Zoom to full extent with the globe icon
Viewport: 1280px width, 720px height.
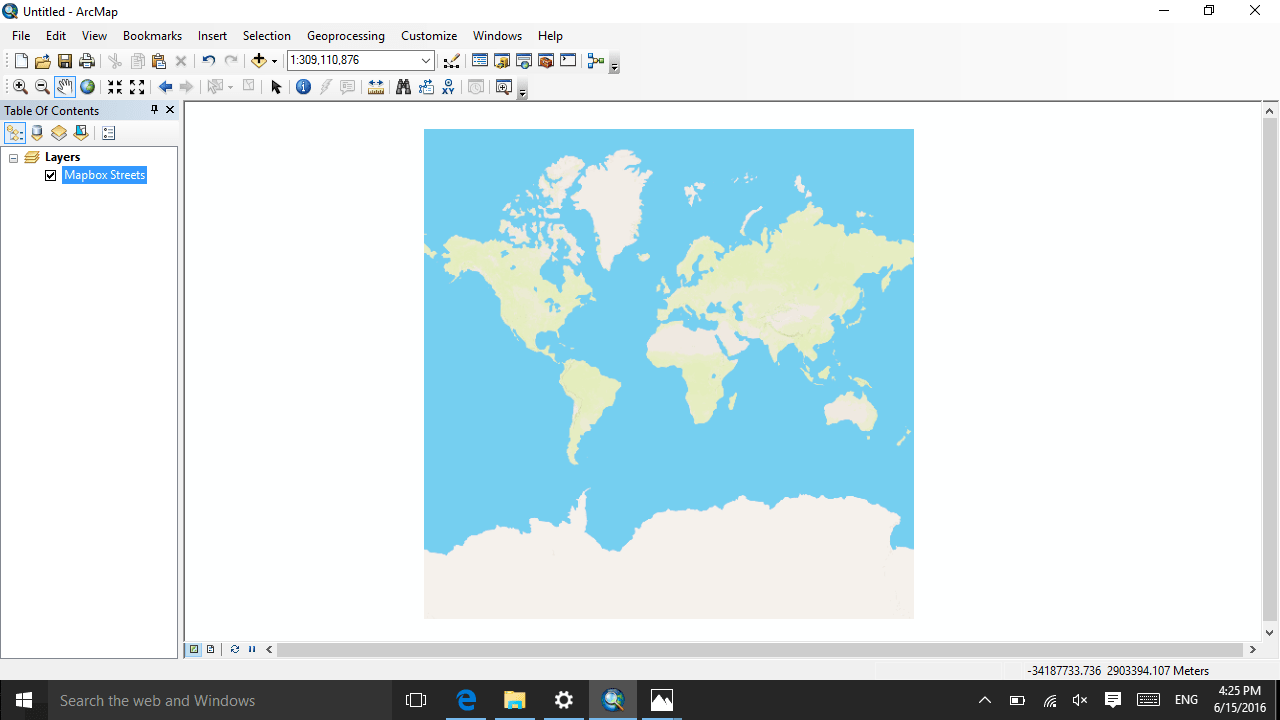87,87
